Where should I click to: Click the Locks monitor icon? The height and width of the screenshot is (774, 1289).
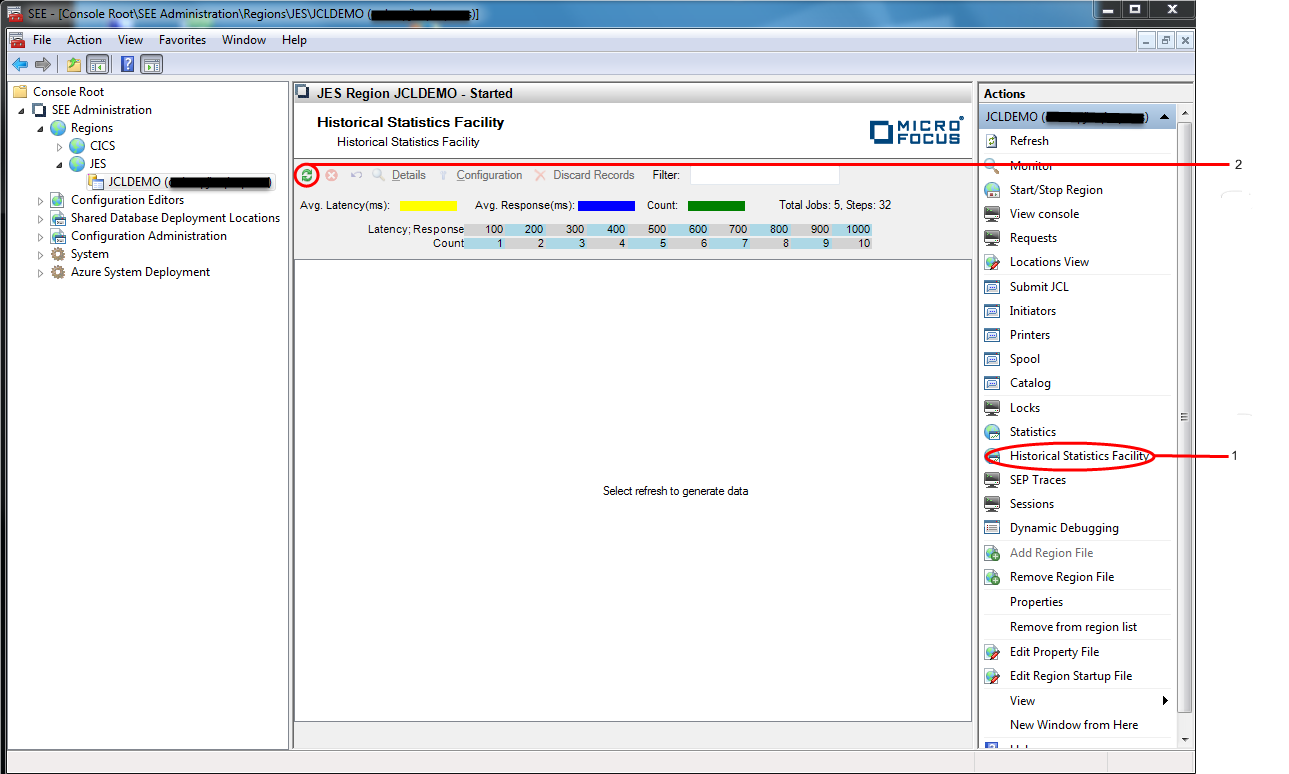(992, 408)
